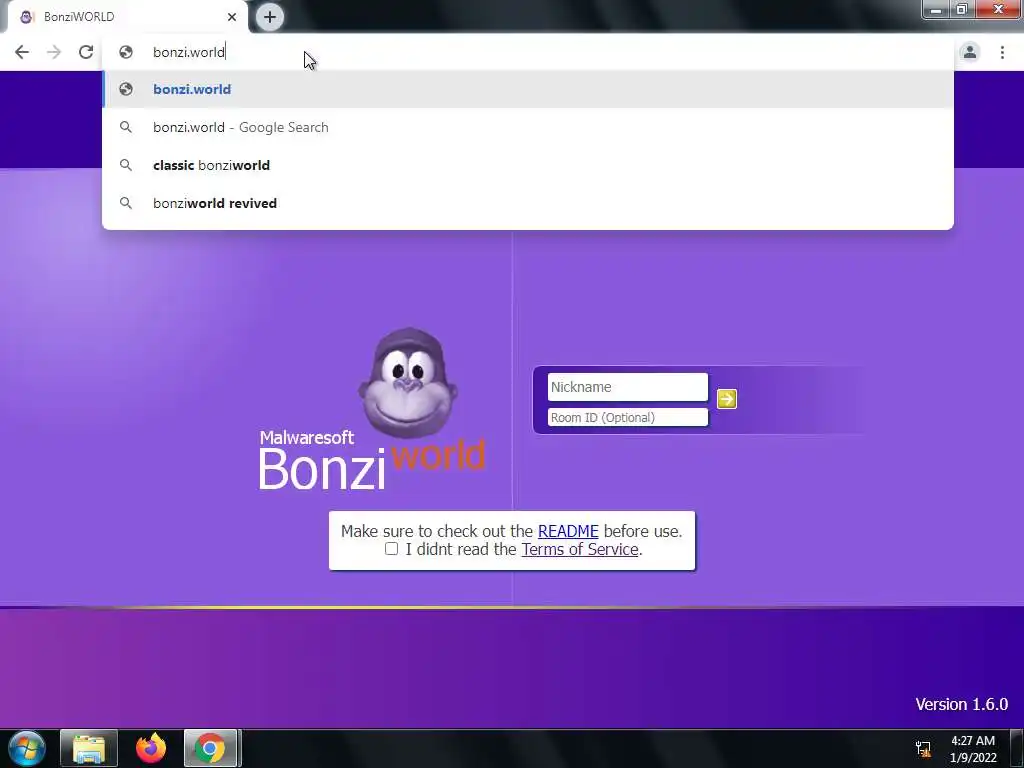Open the Chrome three-dot menu

[x=1002, y=52]
